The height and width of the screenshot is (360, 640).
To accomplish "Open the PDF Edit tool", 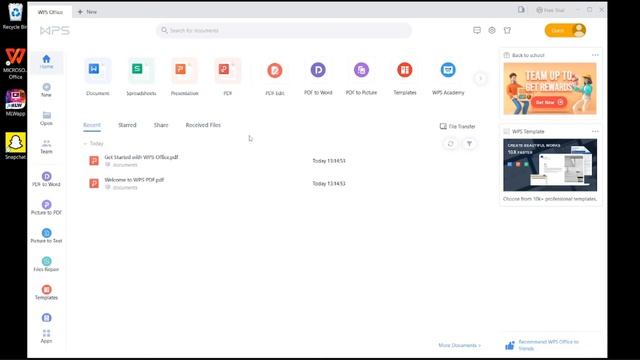I will coord(275,78).
